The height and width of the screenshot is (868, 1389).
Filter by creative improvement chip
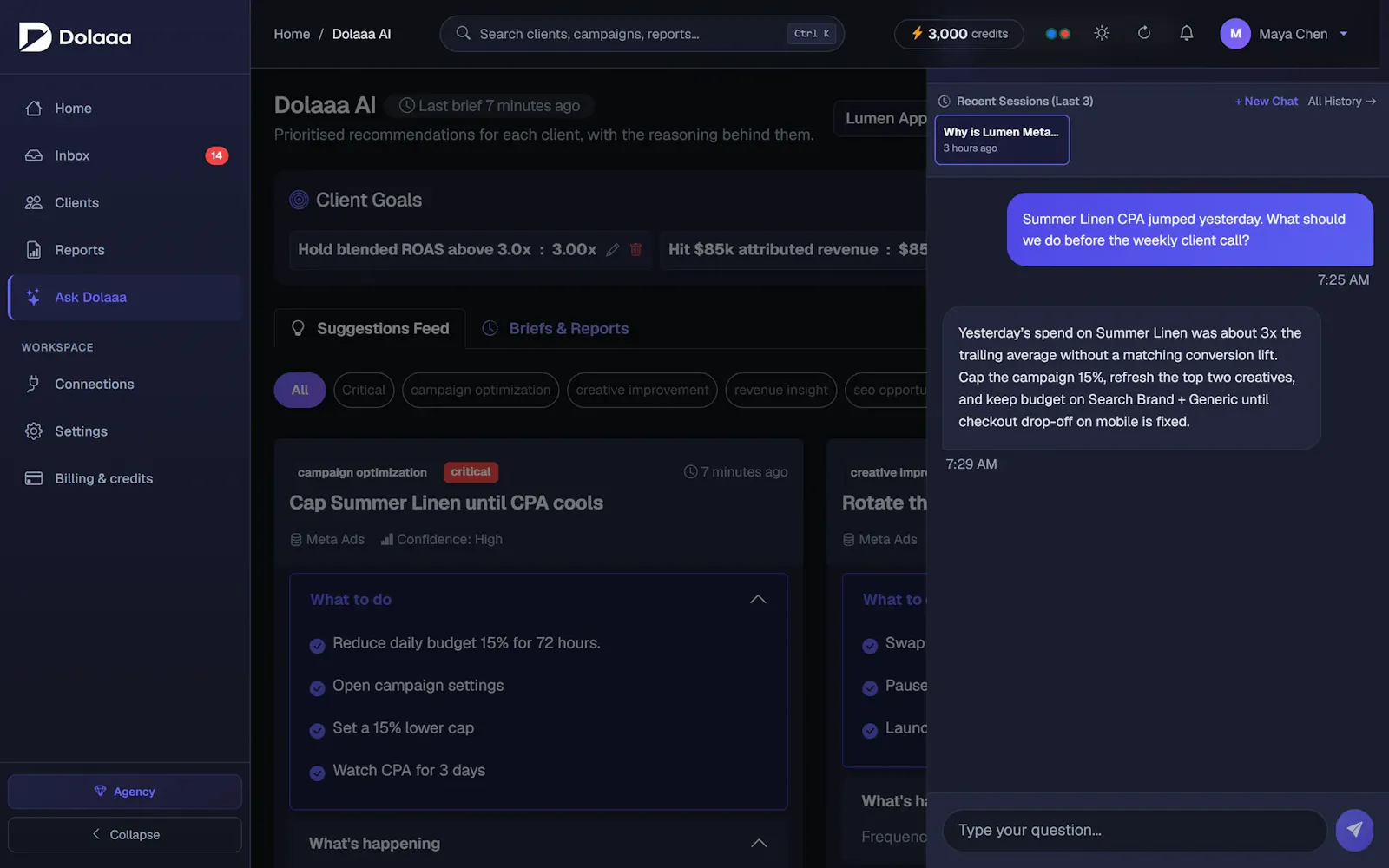(642, 390)
